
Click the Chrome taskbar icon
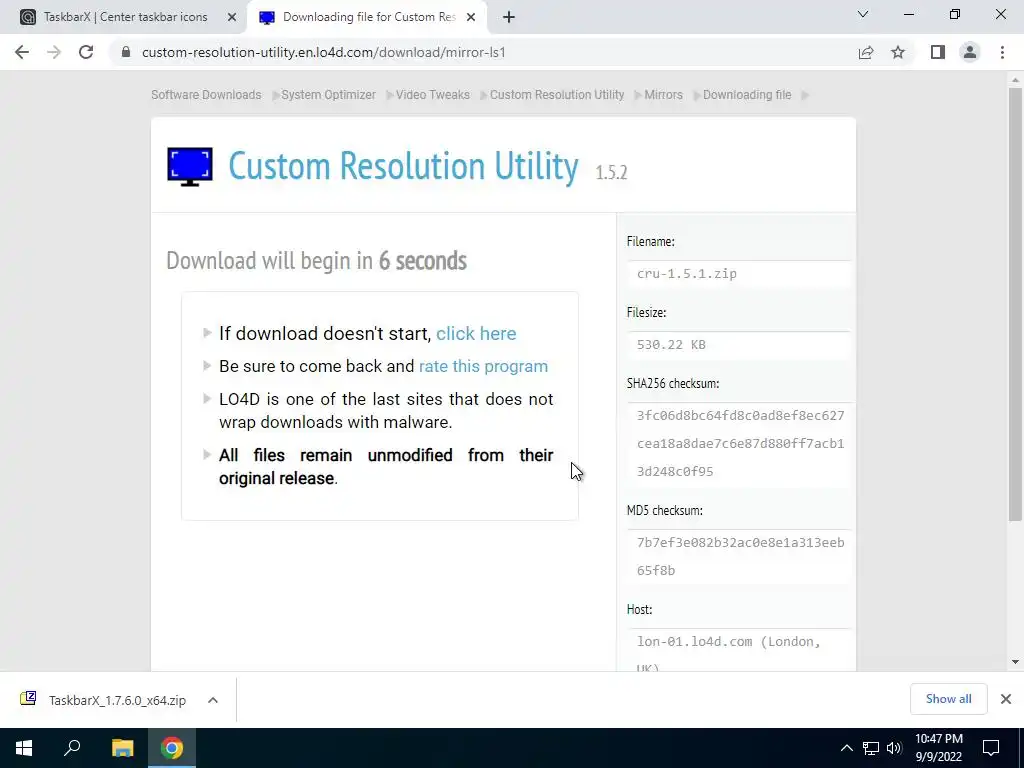pos(172,748)
